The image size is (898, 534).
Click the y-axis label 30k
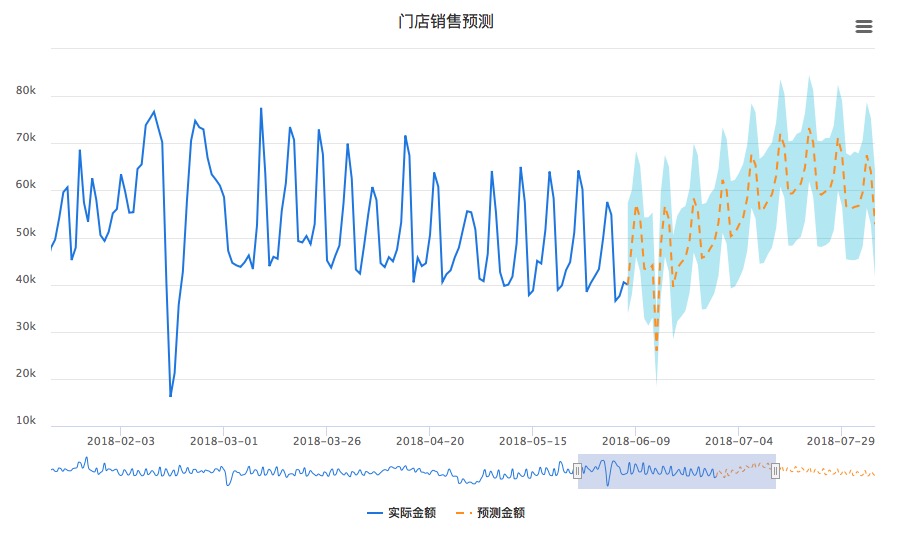click(x=26, y=327)
